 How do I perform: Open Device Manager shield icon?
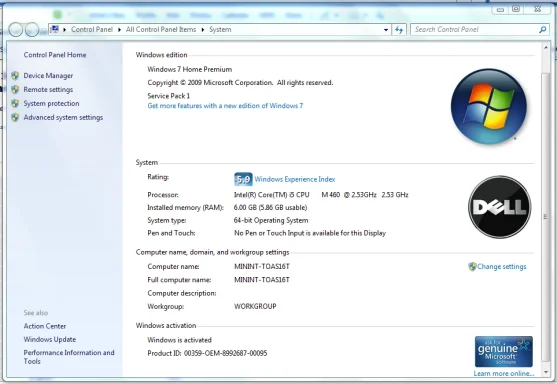[15, 76]
